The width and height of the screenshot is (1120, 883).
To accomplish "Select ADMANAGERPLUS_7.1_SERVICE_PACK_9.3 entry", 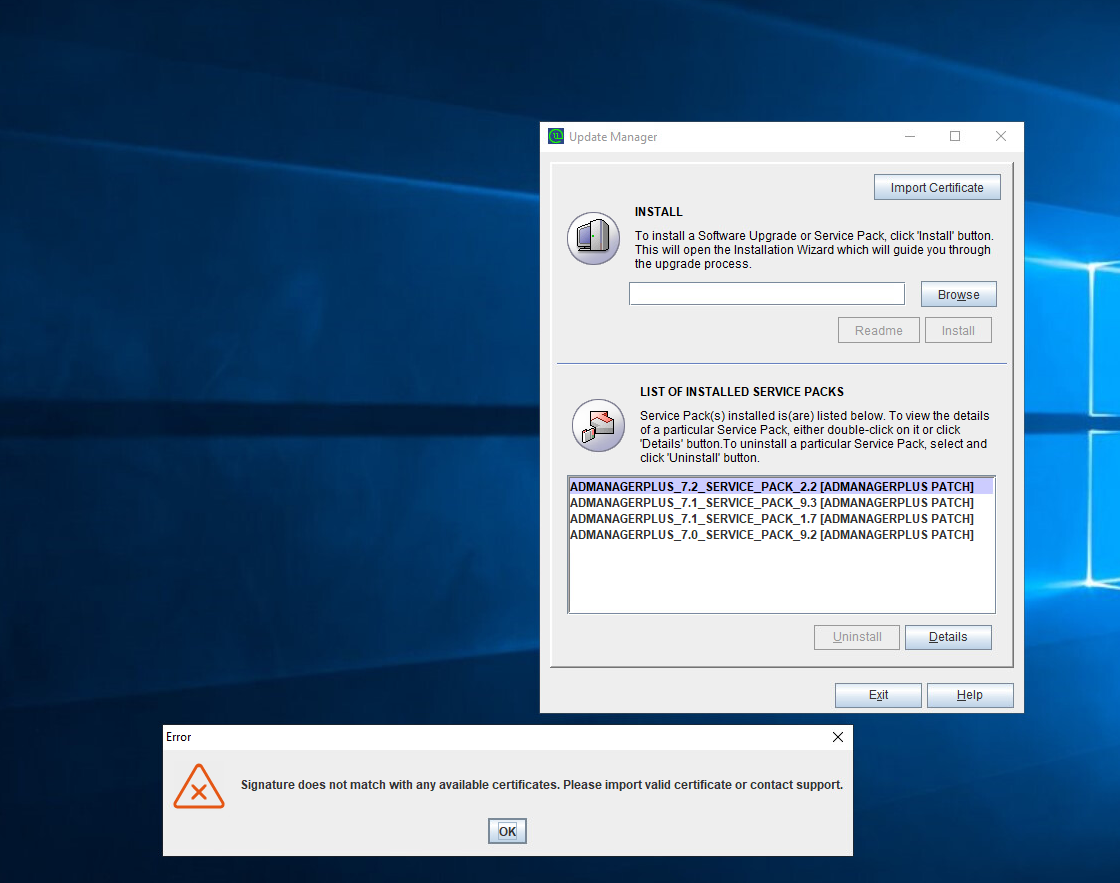I will click(x=781, y=502).
